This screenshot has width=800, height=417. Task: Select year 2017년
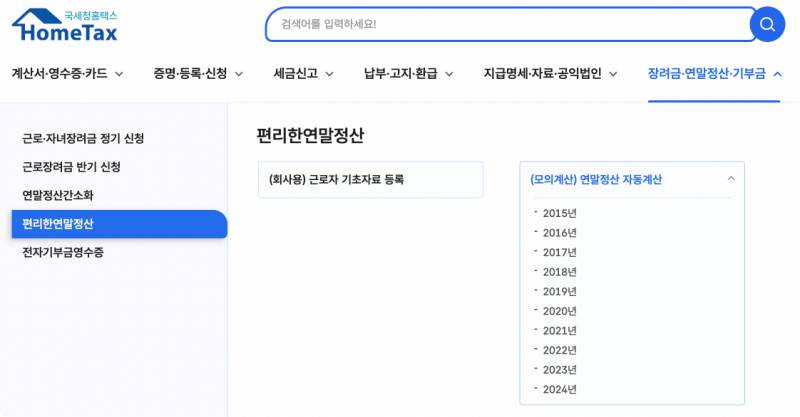(x=559, y=252)
